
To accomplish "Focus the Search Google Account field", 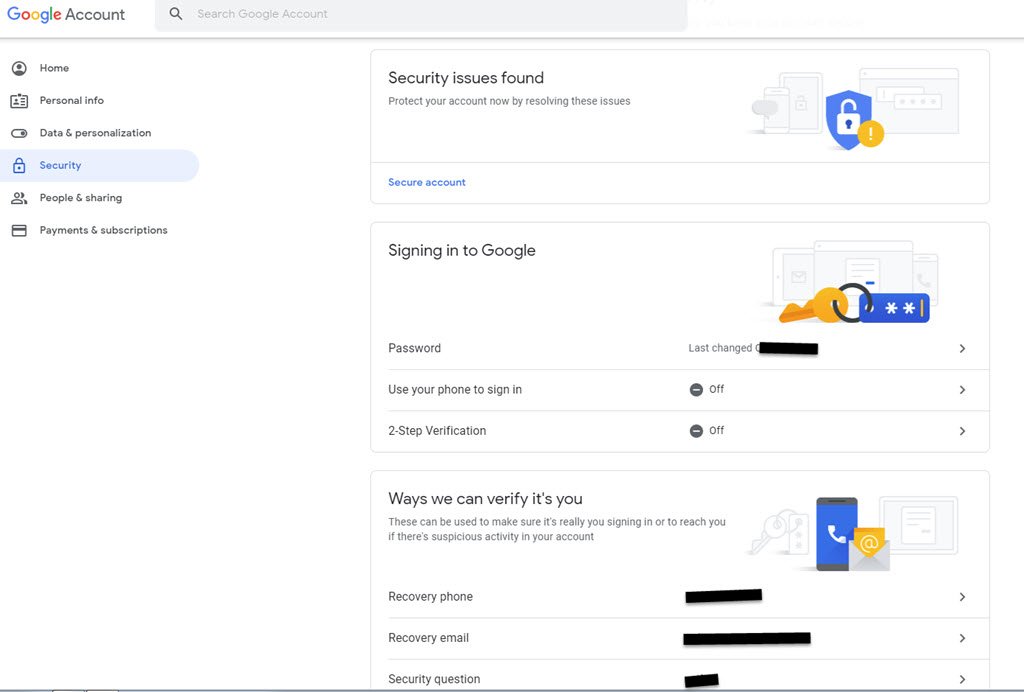I will click(x=421, y=14).
